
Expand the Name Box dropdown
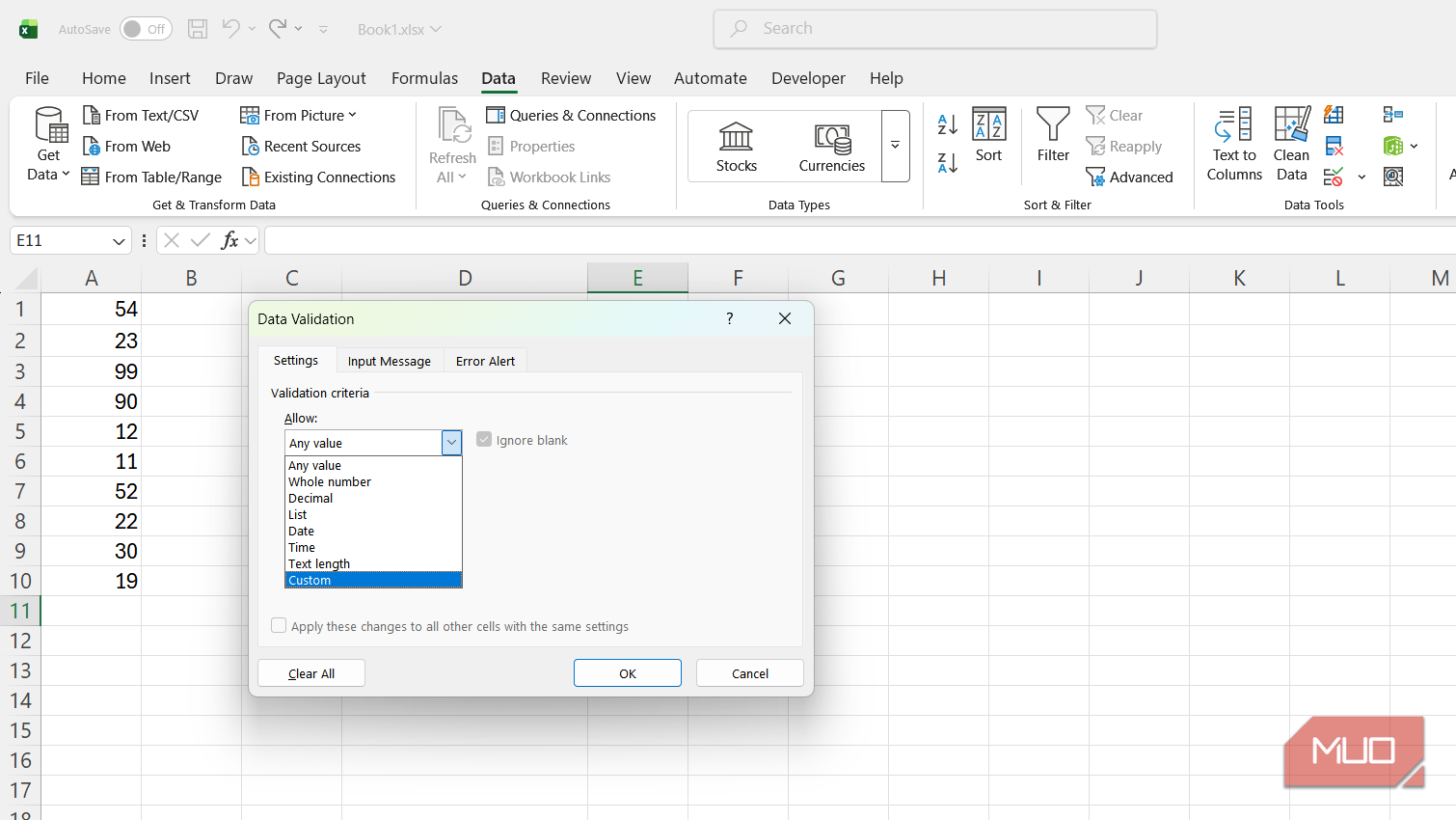pos(119,241)
